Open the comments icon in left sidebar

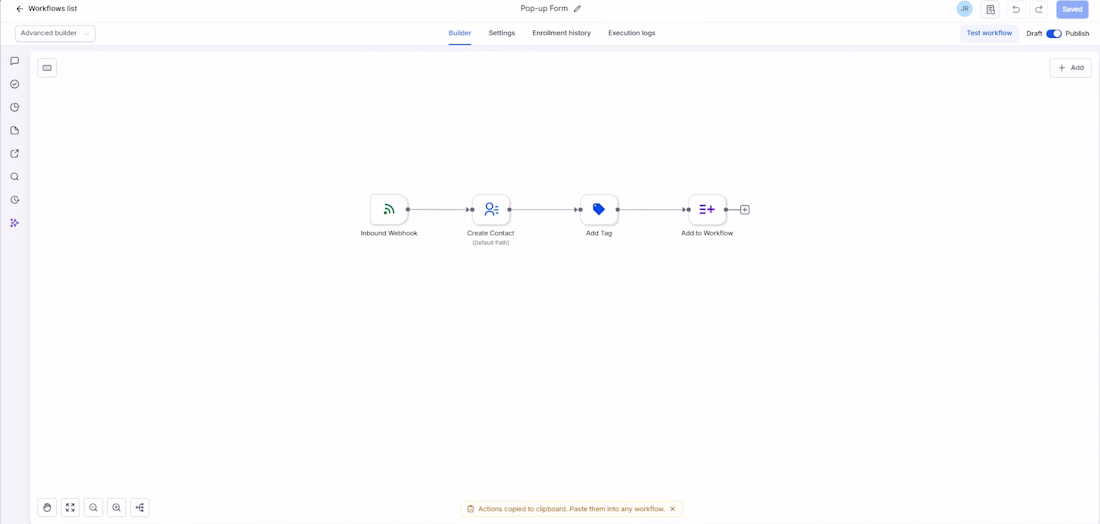click(x=15, y=61)
